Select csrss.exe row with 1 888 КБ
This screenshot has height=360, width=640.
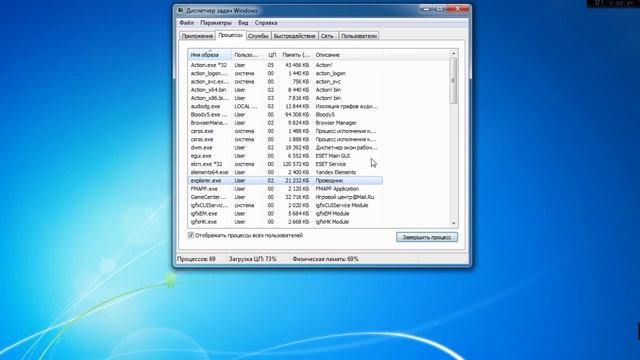tap(285, 139)
